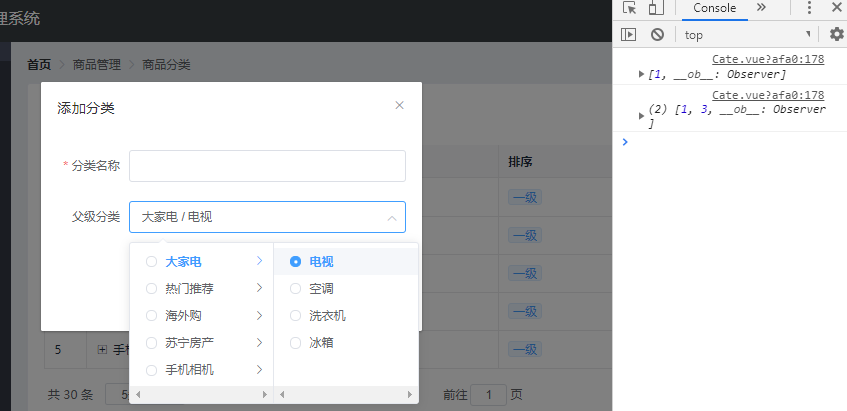Expand the 海外购 submenu chevron
847x411 pixels.
(259, 315)
